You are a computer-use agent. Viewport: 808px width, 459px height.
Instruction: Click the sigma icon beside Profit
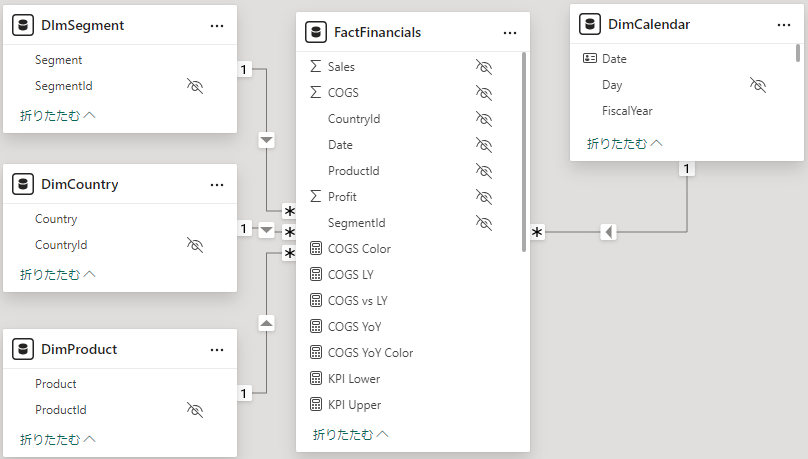point(315,196)
